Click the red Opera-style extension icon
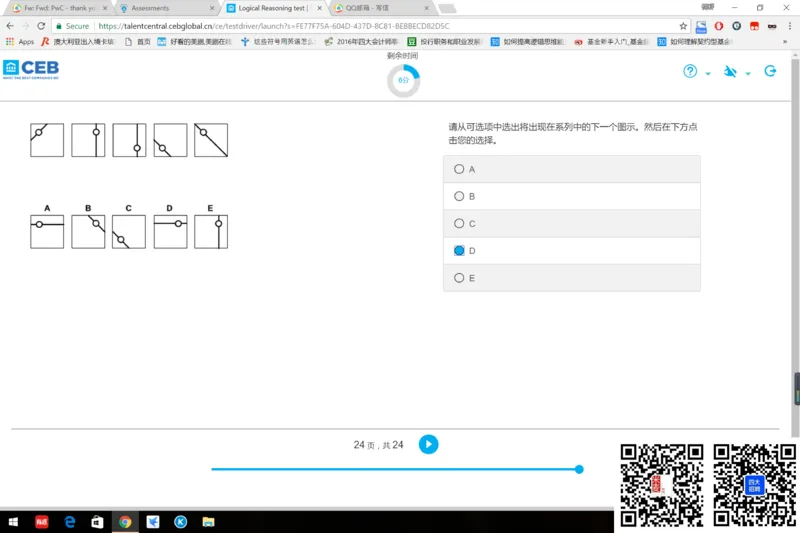The image size is (800, 533). coord(719,26)
